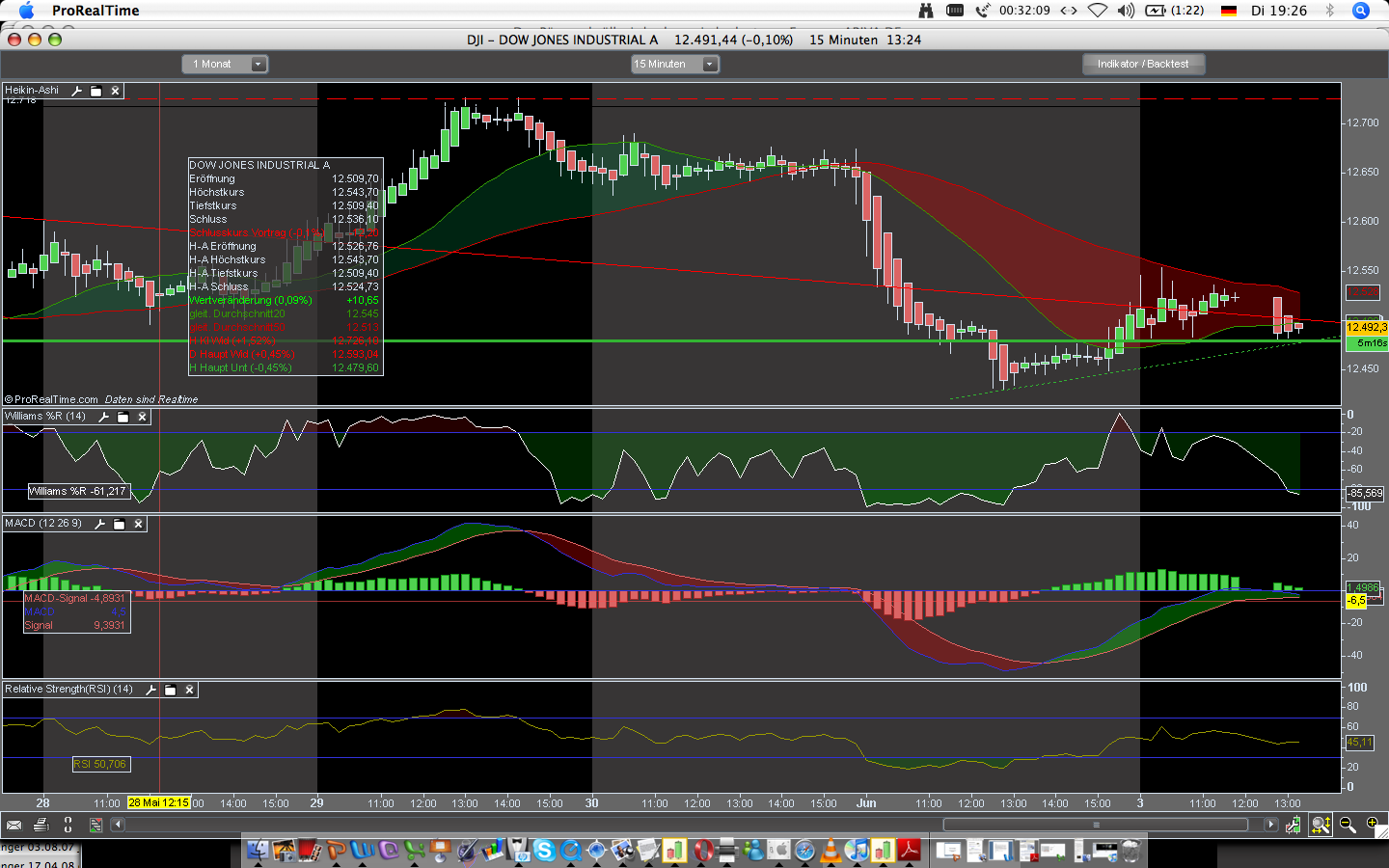
Task: Click the envelope mail icon
Action: point(14,825)
